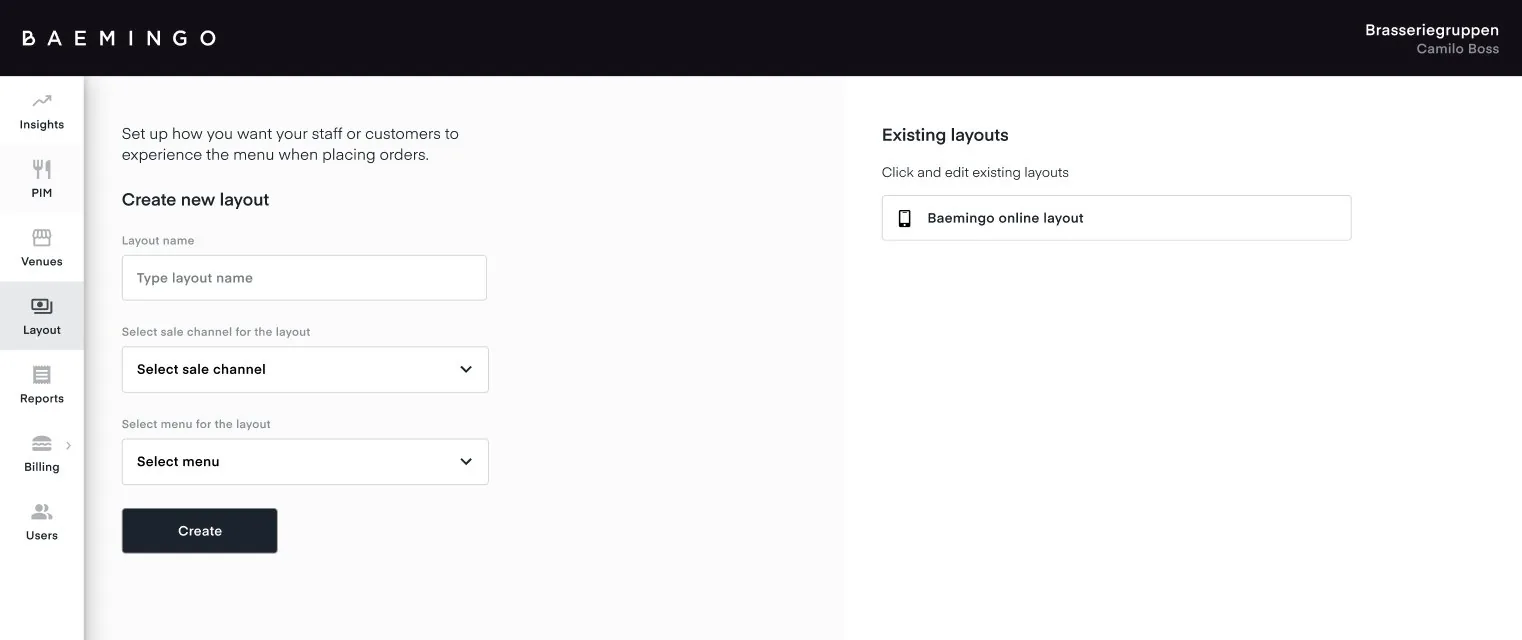Screen dimensions: 1522x640
Task: Open the Baemingo online layout entry
Action: tap(1116, 218)
